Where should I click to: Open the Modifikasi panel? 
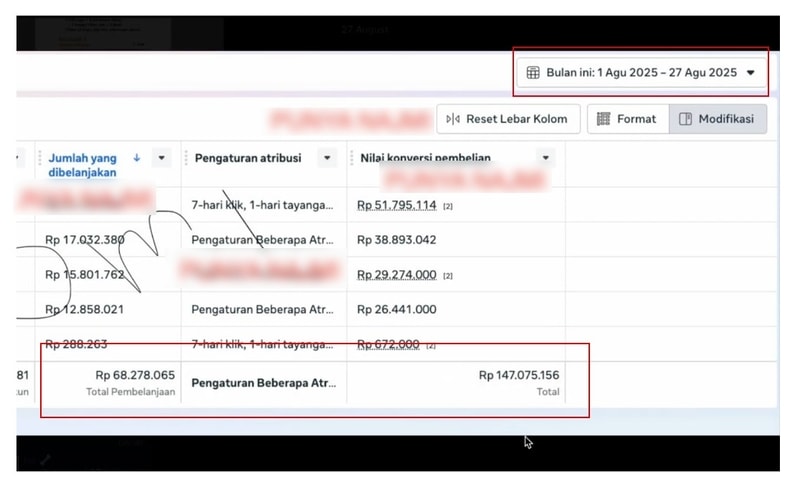point(717,119)
